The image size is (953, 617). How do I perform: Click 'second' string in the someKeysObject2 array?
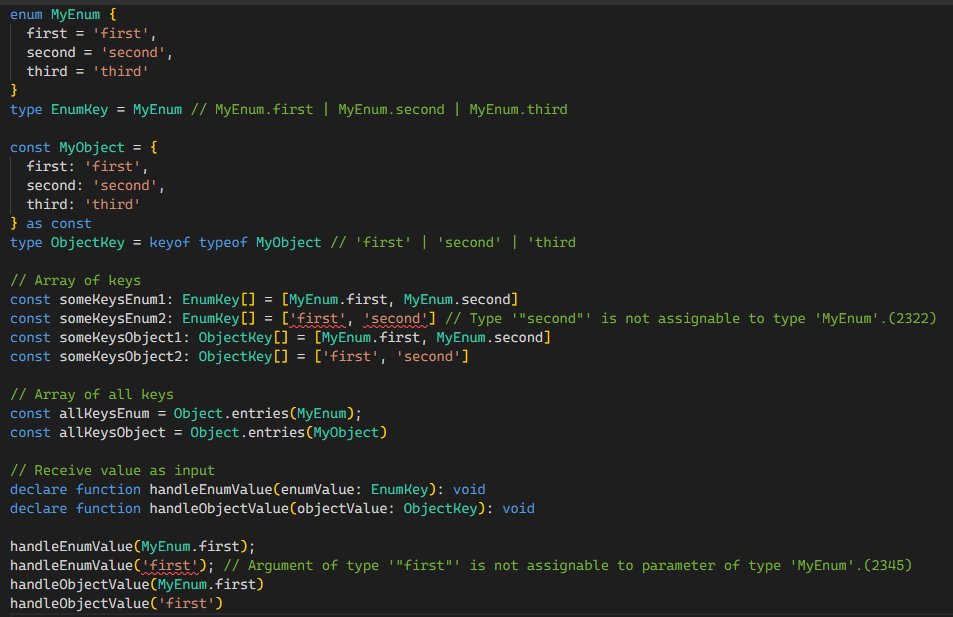coord(428,356)
